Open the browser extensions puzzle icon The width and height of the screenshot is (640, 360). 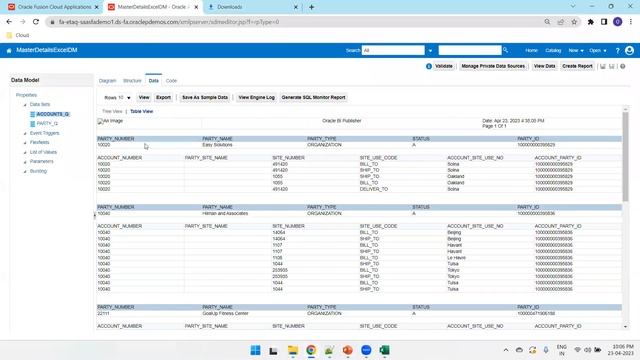tap(590, 22)
